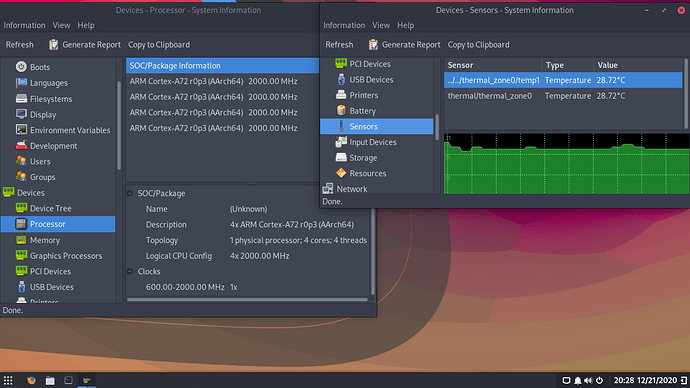This screenshot has height=388, width=690.
Task: Collapse the Clocks details group
Action: 130,271
